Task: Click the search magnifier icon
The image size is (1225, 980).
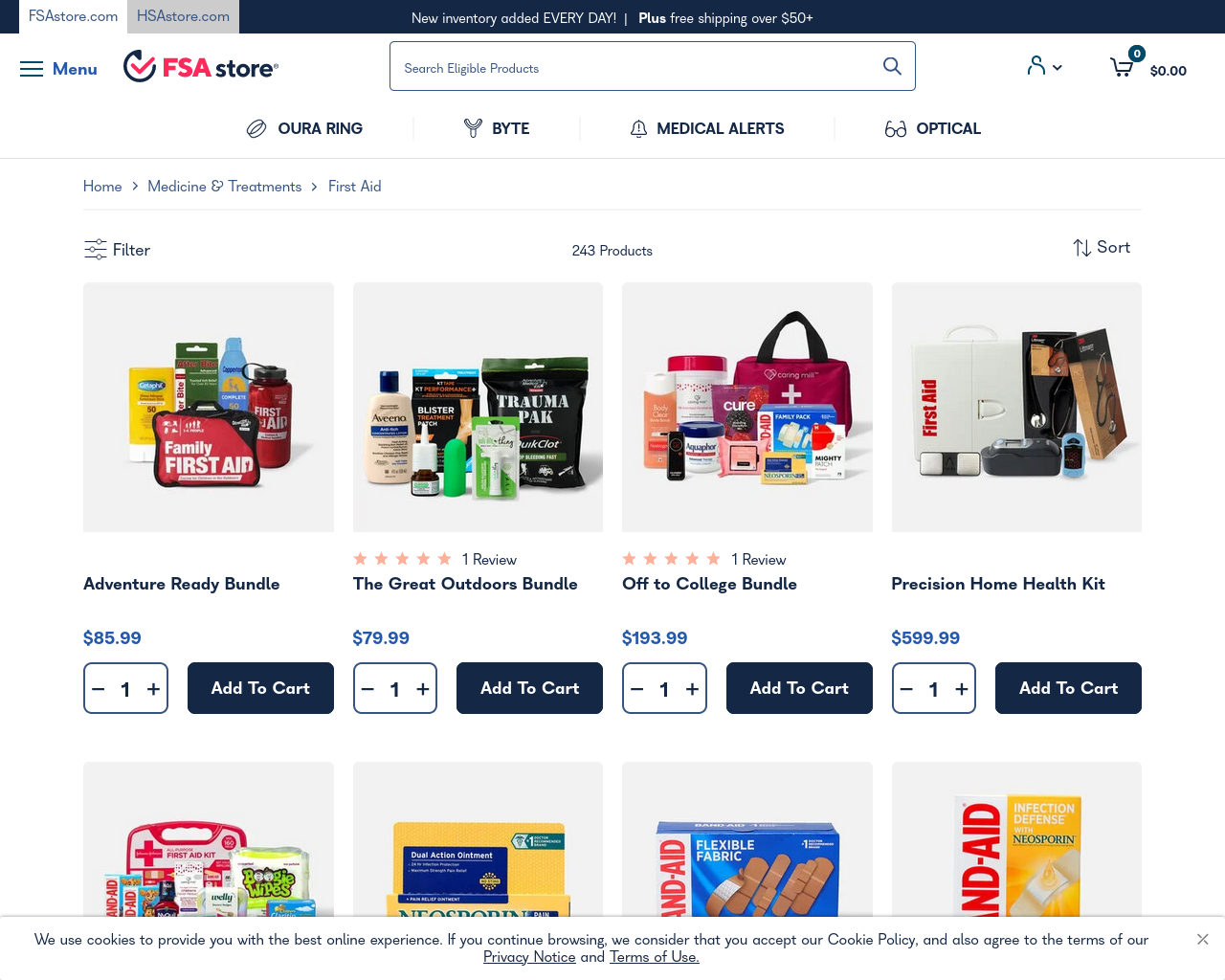Action: tap(892, 66)
